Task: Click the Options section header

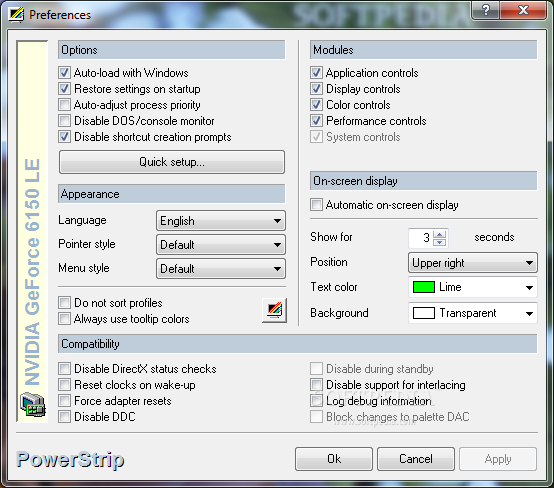Action: click(172, 50)
